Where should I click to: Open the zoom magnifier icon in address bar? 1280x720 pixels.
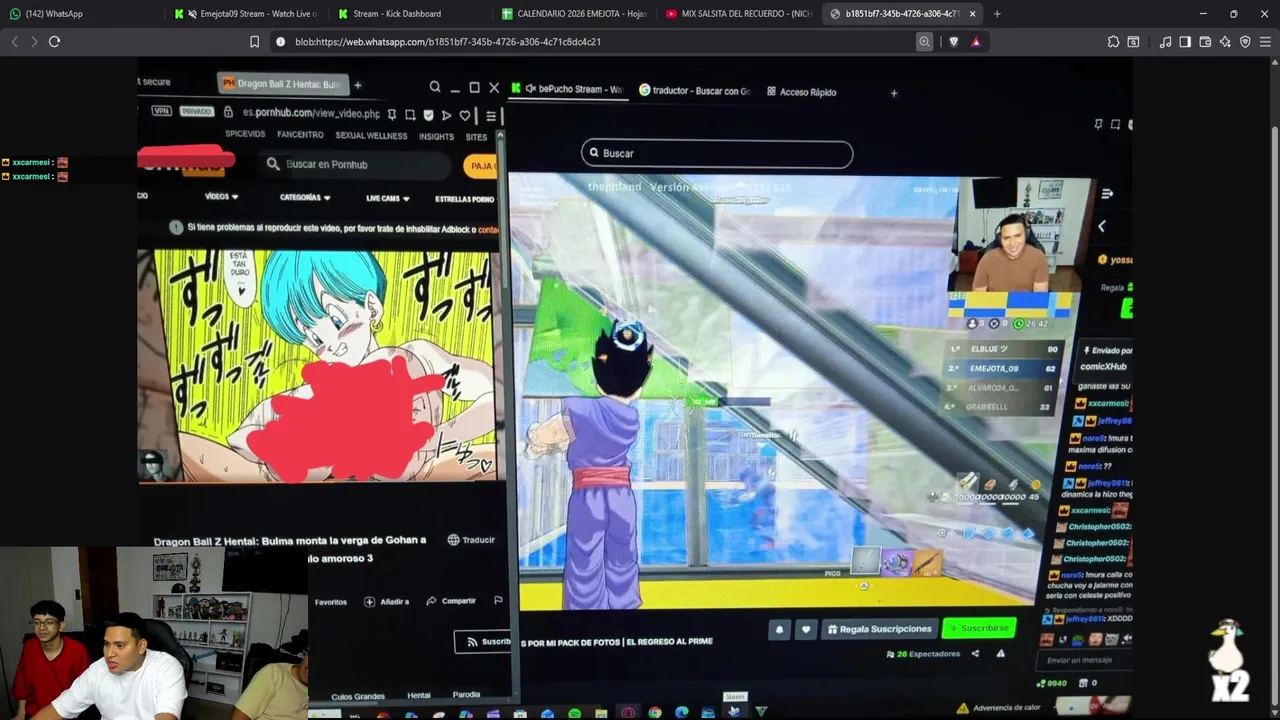click(924, 42)
